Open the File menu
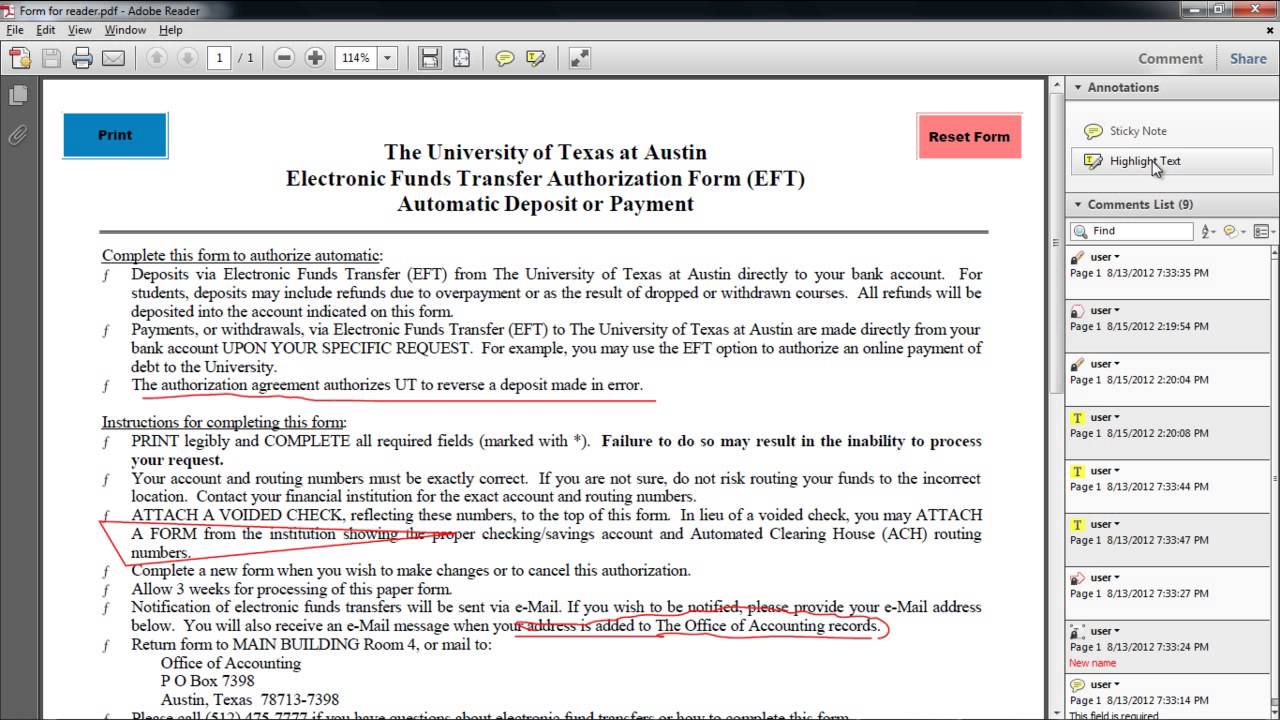 tap(14, 30)
